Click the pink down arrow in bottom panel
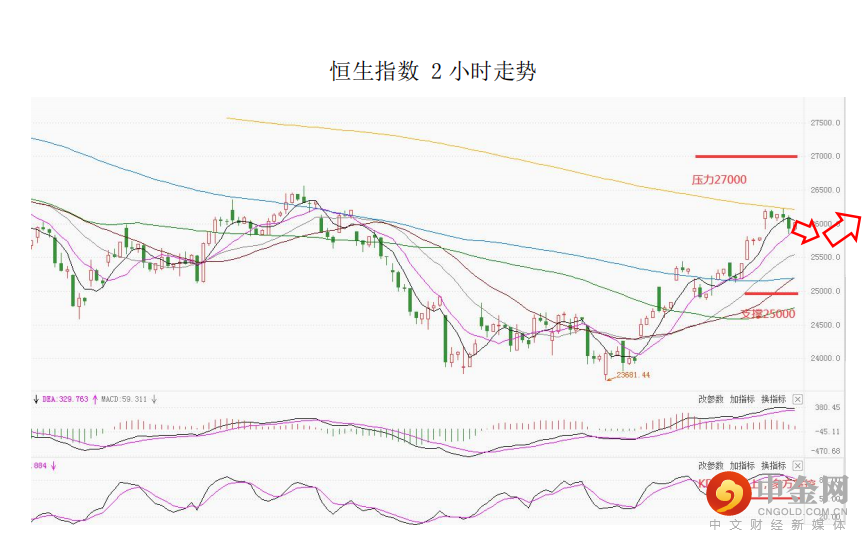The width and height of the screenshot is (863, 543). tap(54, 466)
